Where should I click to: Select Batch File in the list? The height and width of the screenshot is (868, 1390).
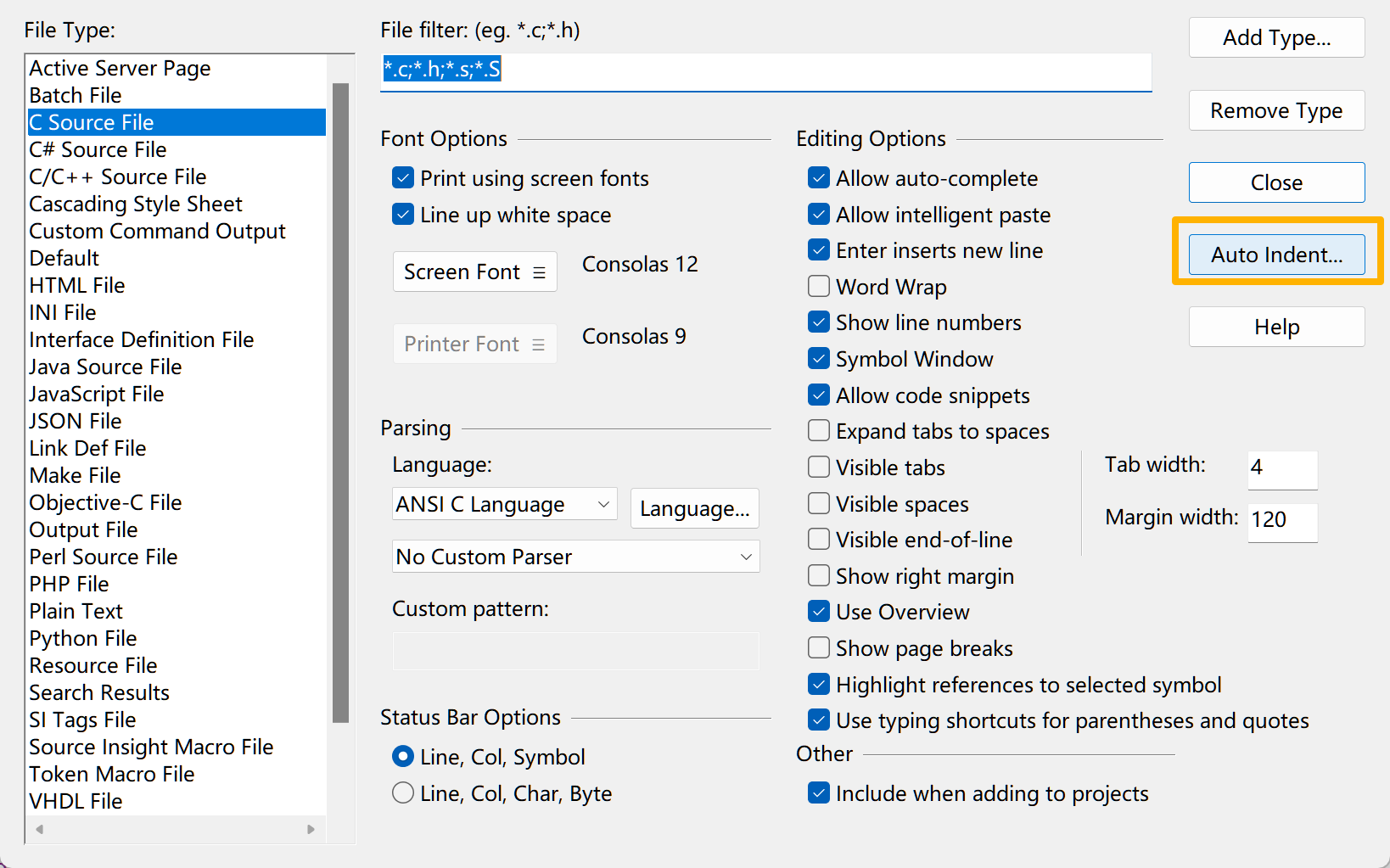pyautogui.click(x=177, y=95)
